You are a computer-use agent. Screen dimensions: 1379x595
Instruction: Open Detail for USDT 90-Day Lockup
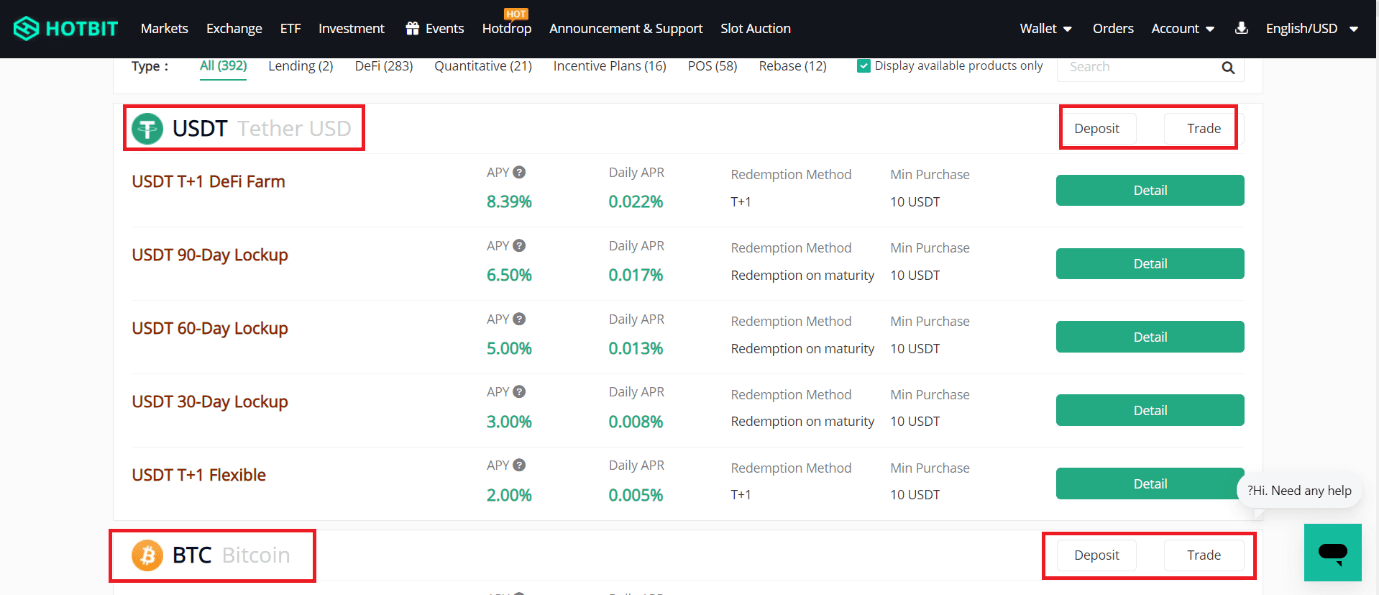[1150, 263]
